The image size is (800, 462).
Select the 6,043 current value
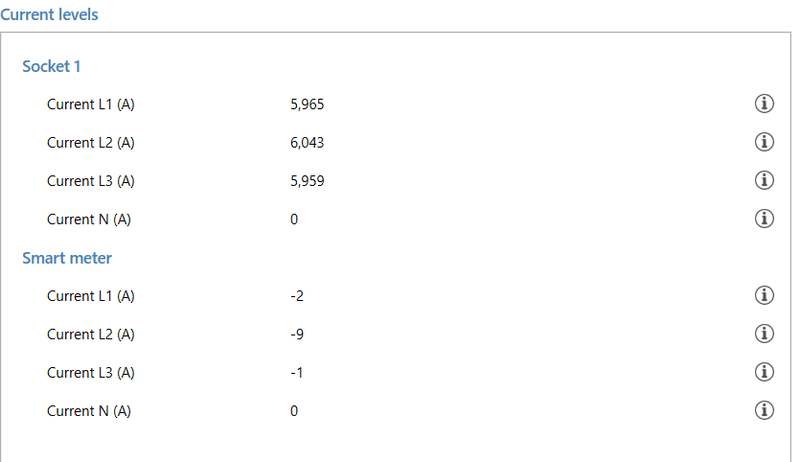pos(307,142)
